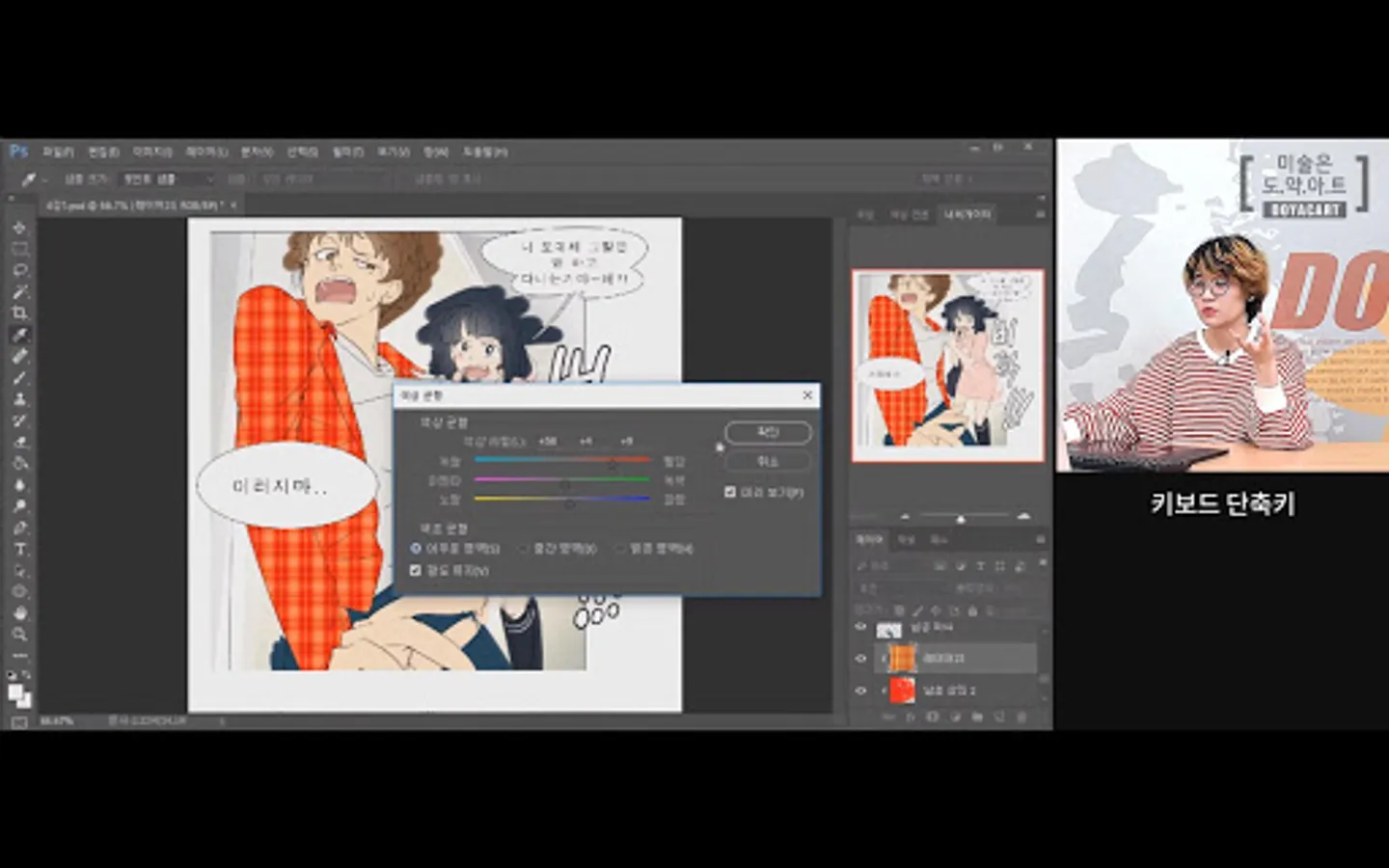
Task: Click the new group folder icon
Action: (977, 717)
